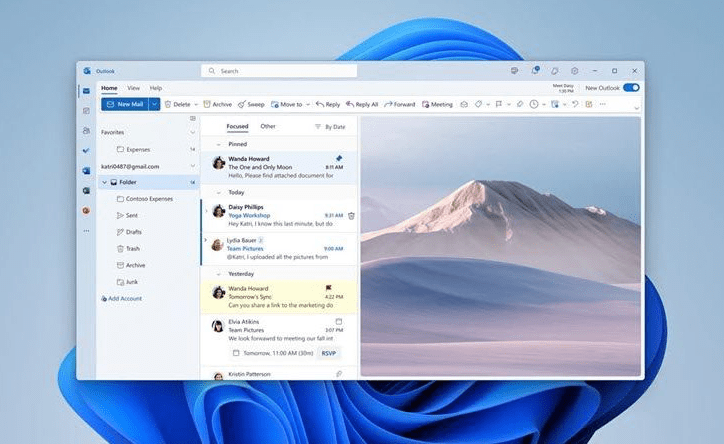Screen dimensions: 724x444
Task: Delete Daisy Phillips email using trash icon
Action: pyautogui.click(x=351, y=215)
